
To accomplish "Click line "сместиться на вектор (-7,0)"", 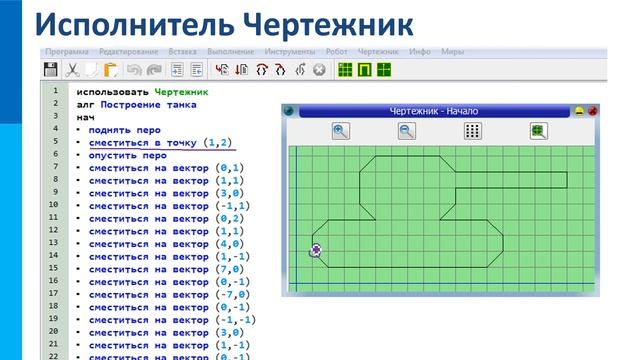I will [169, 295].
